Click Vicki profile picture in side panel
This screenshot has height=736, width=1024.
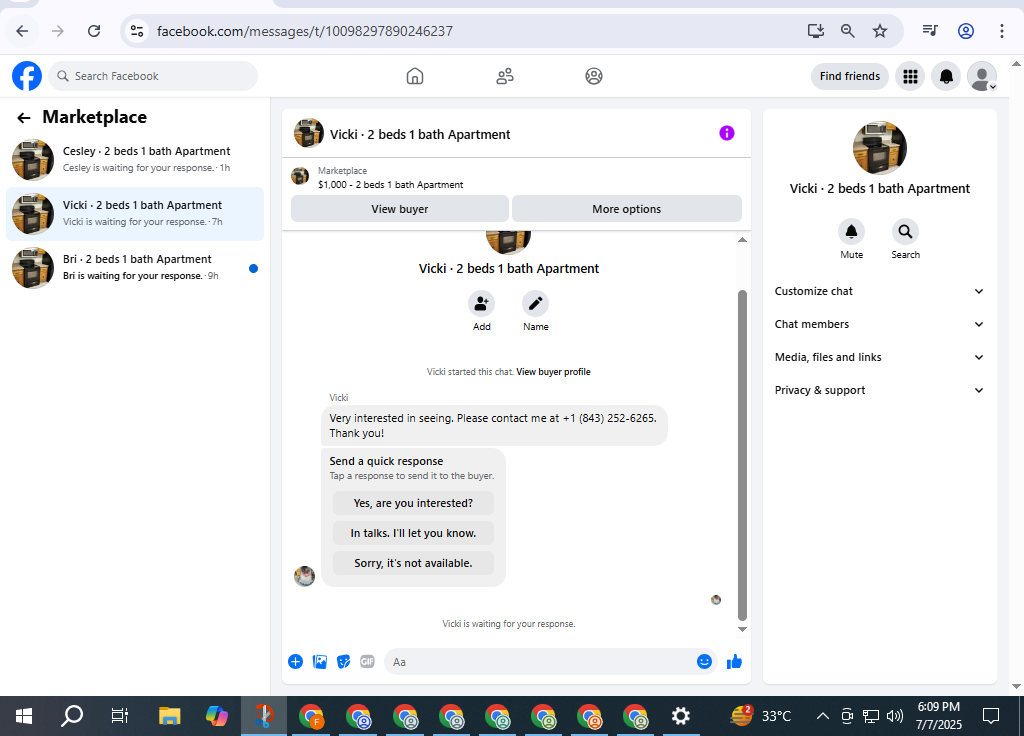[x=879, y=148]
